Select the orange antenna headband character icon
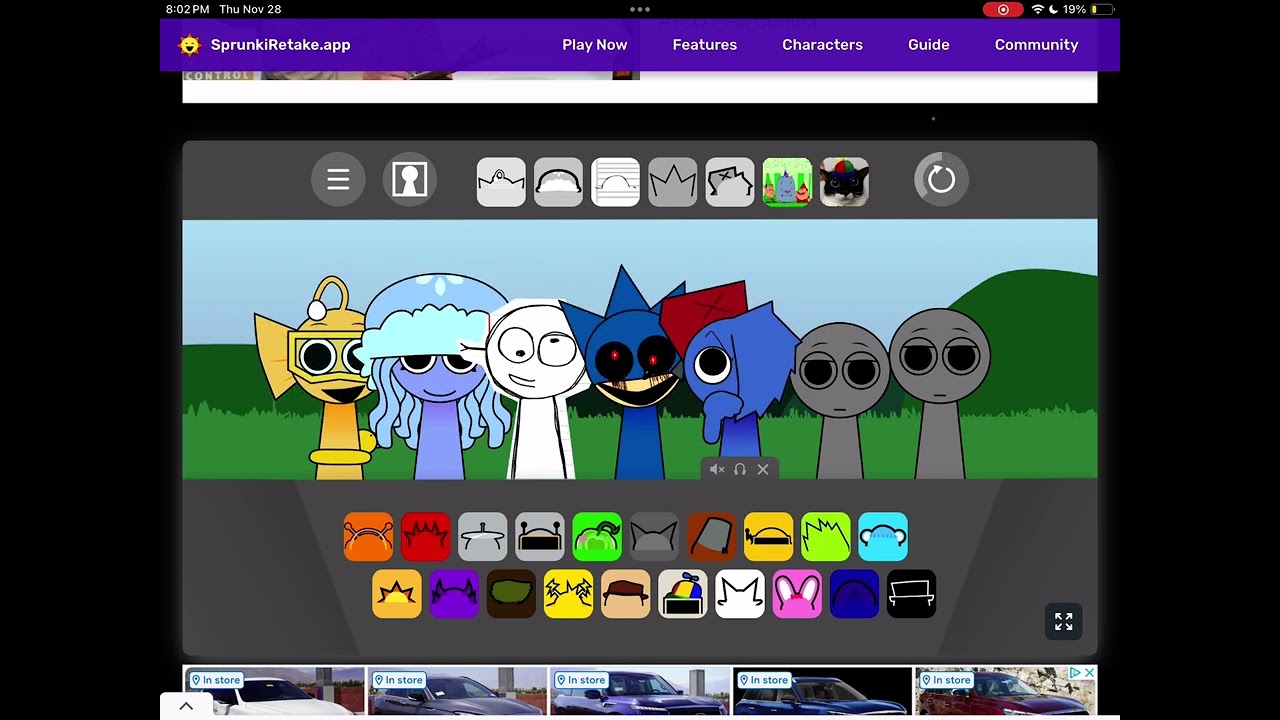The height and width of the screenshot is (720, 1280). [368, 537]
